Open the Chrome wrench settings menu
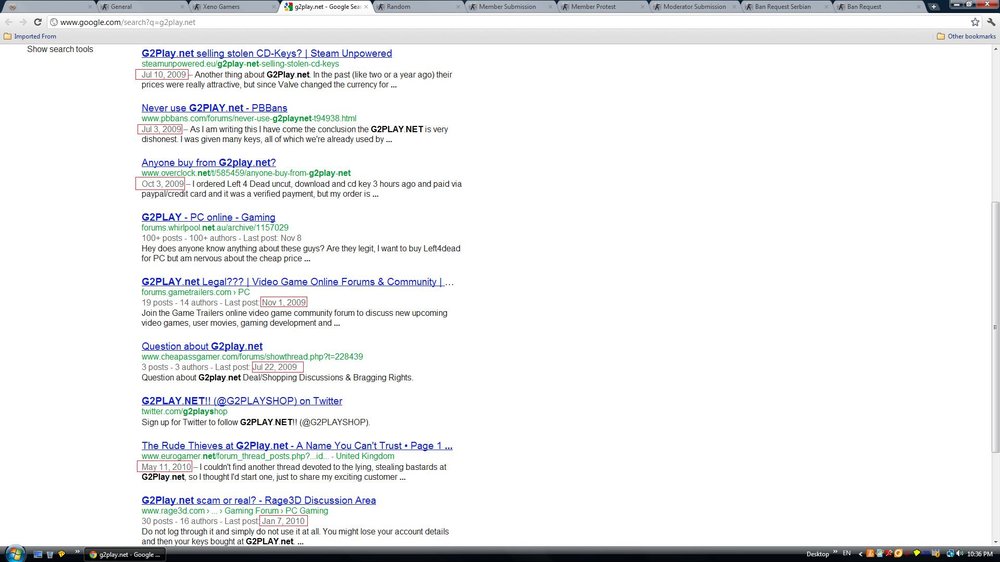The height and width of the screenshot is (562, 1000). click(990, 22)
